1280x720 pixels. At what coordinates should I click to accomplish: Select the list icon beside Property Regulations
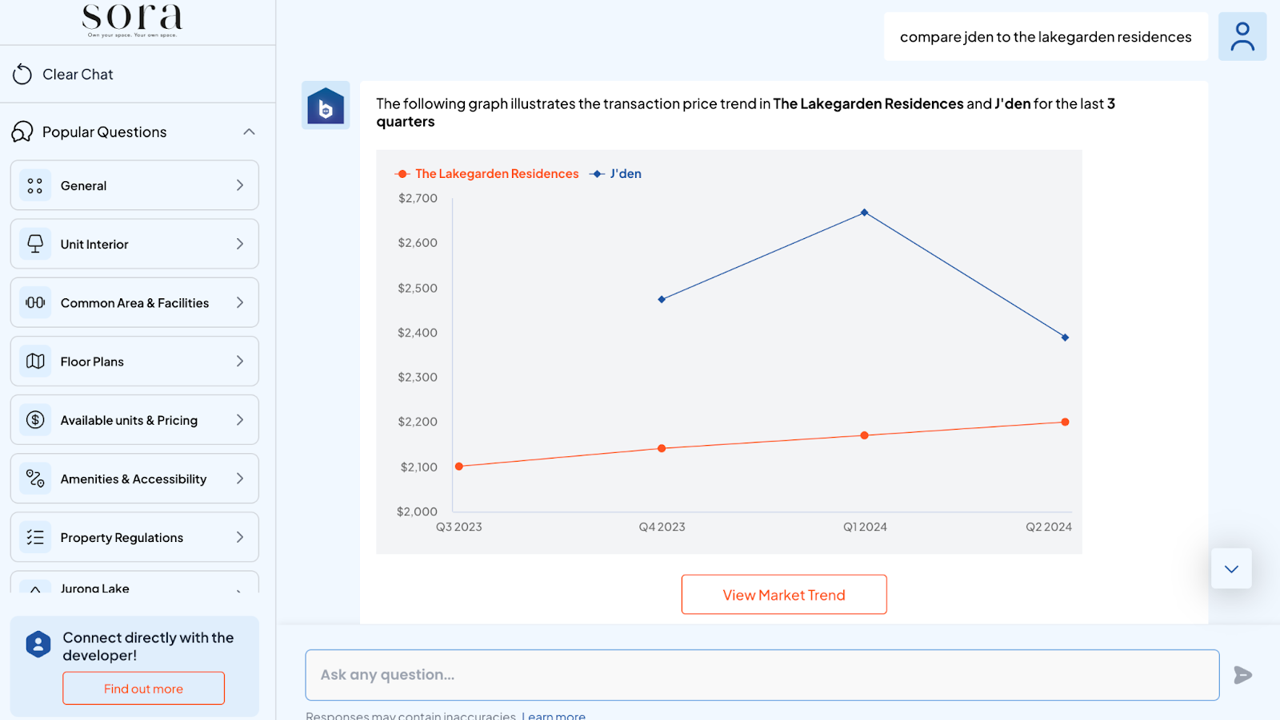click(34, 537)
